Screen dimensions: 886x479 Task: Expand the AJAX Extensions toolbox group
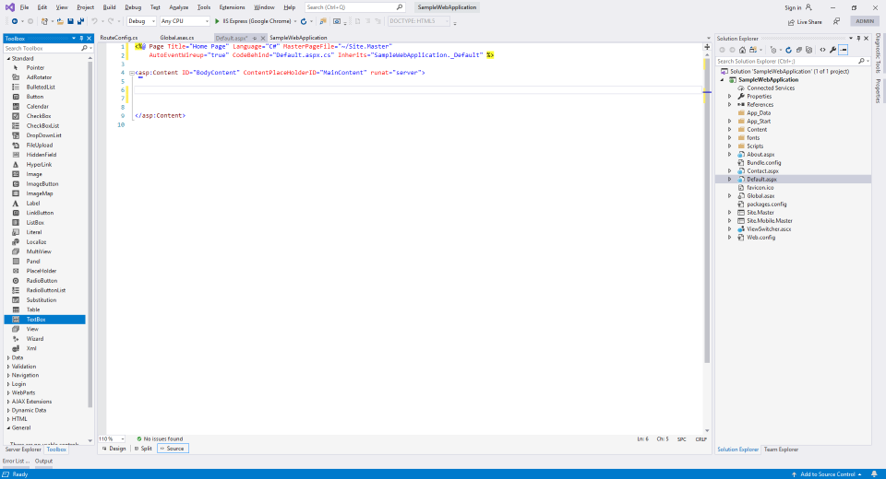pyautogui.click(x=8, y=402)
